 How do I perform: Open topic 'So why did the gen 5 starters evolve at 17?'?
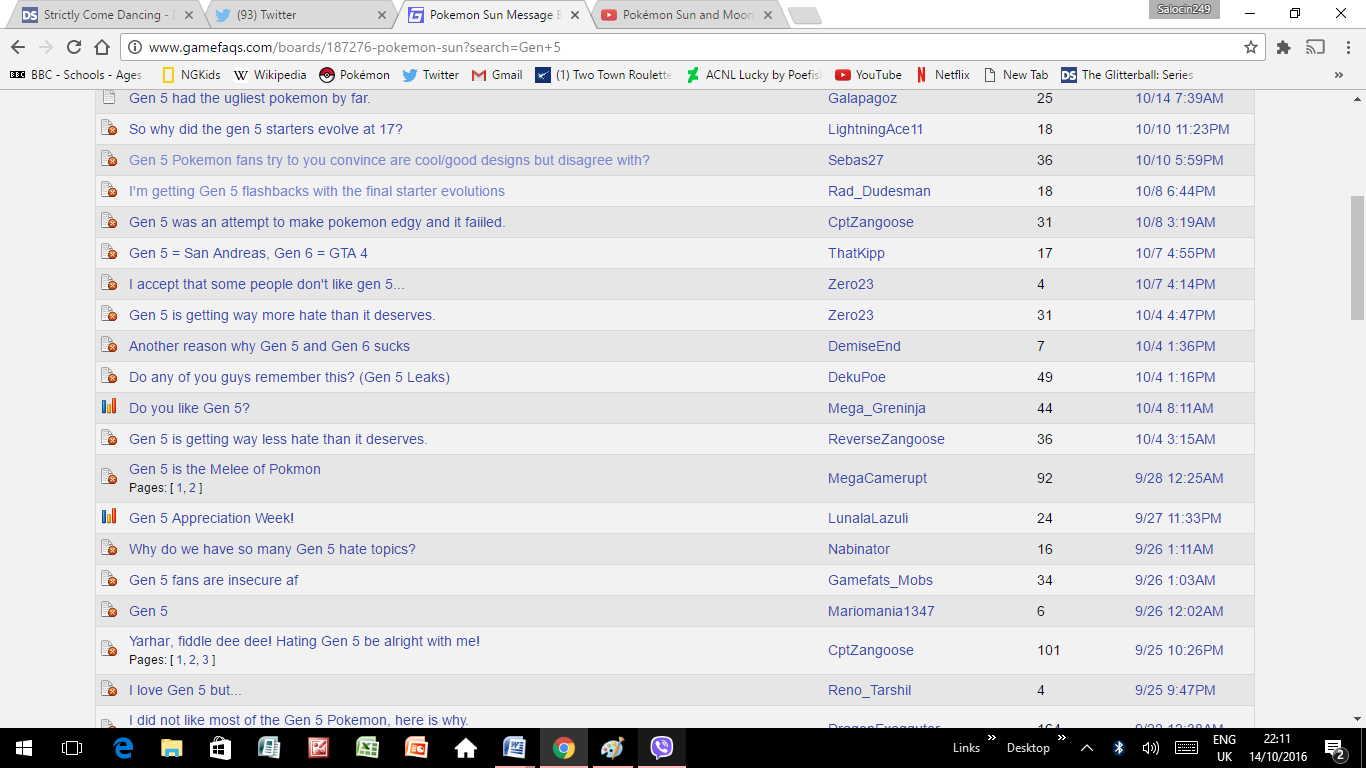click(x=266, y=129)
